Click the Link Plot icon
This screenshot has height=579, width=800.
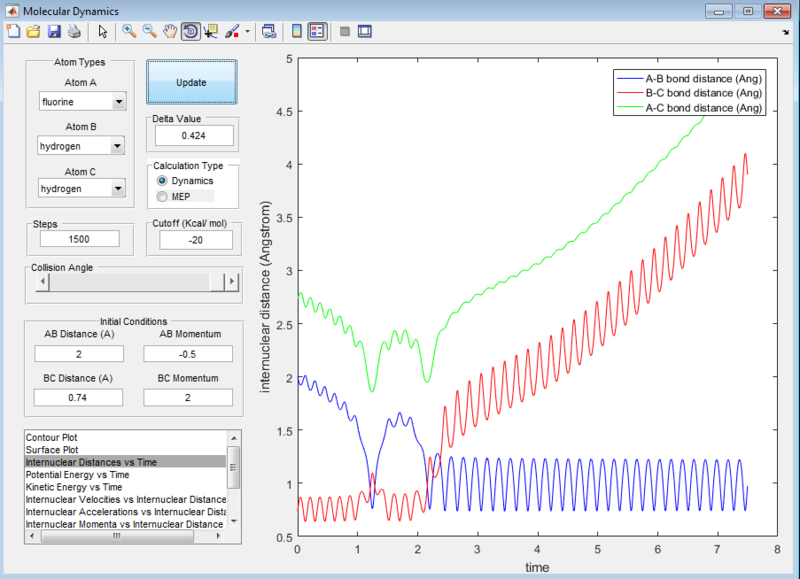[x=269, y=32]
